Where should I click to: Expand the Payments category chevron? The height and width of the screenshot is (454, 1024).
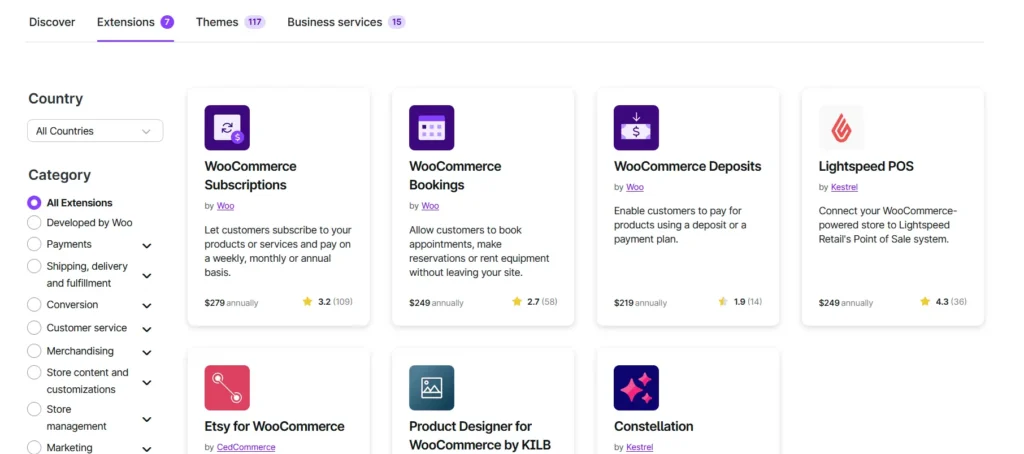click(147, 245)
